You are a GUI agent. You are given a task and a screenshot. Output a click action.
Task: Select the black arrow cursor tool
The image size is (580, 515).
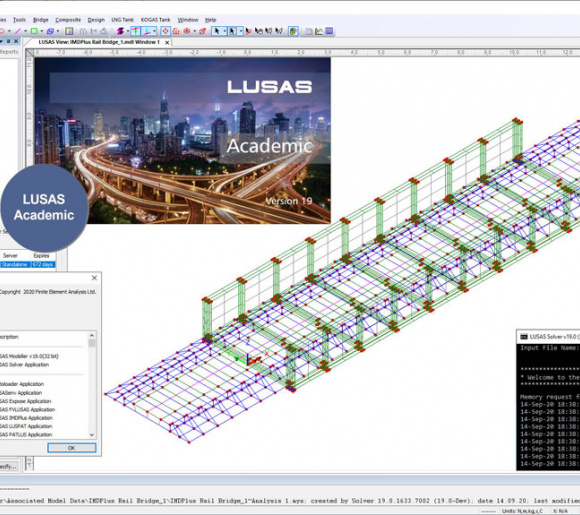[217, 31]
